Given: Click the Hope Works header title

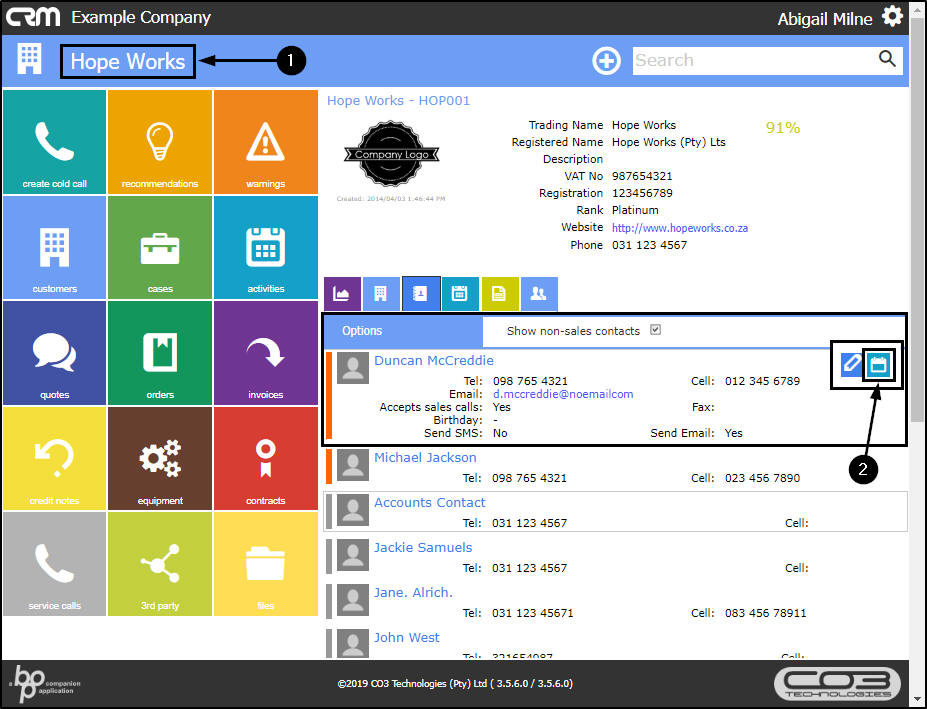Looking at the screenshot, I should [x=128, y=61].
